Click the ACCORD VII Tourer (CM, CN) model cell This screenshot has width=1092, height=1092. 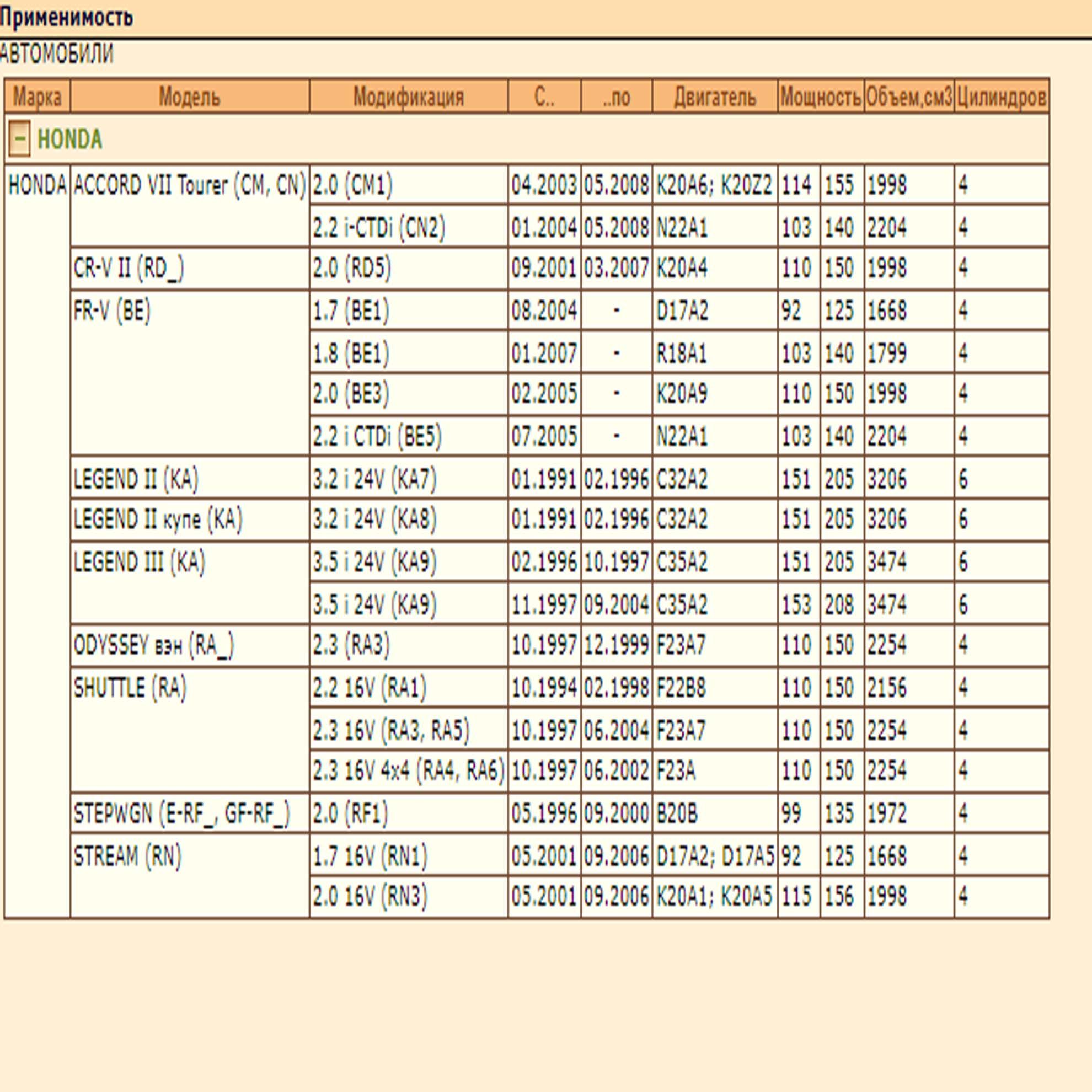[x=190, y=206]
